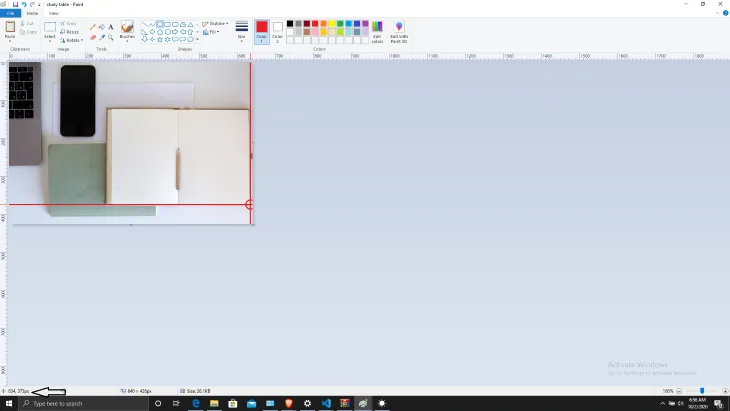Click inside Type here to search box
The height and width of the screenshot is (411, 730).
(84, 404)
